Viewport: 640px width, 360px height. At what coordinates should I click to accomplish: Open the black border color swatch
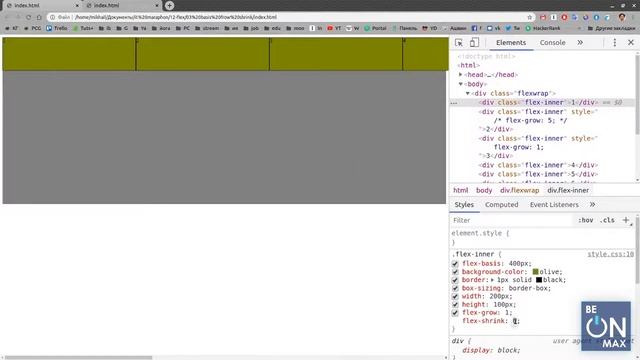[x=539, y=280]
